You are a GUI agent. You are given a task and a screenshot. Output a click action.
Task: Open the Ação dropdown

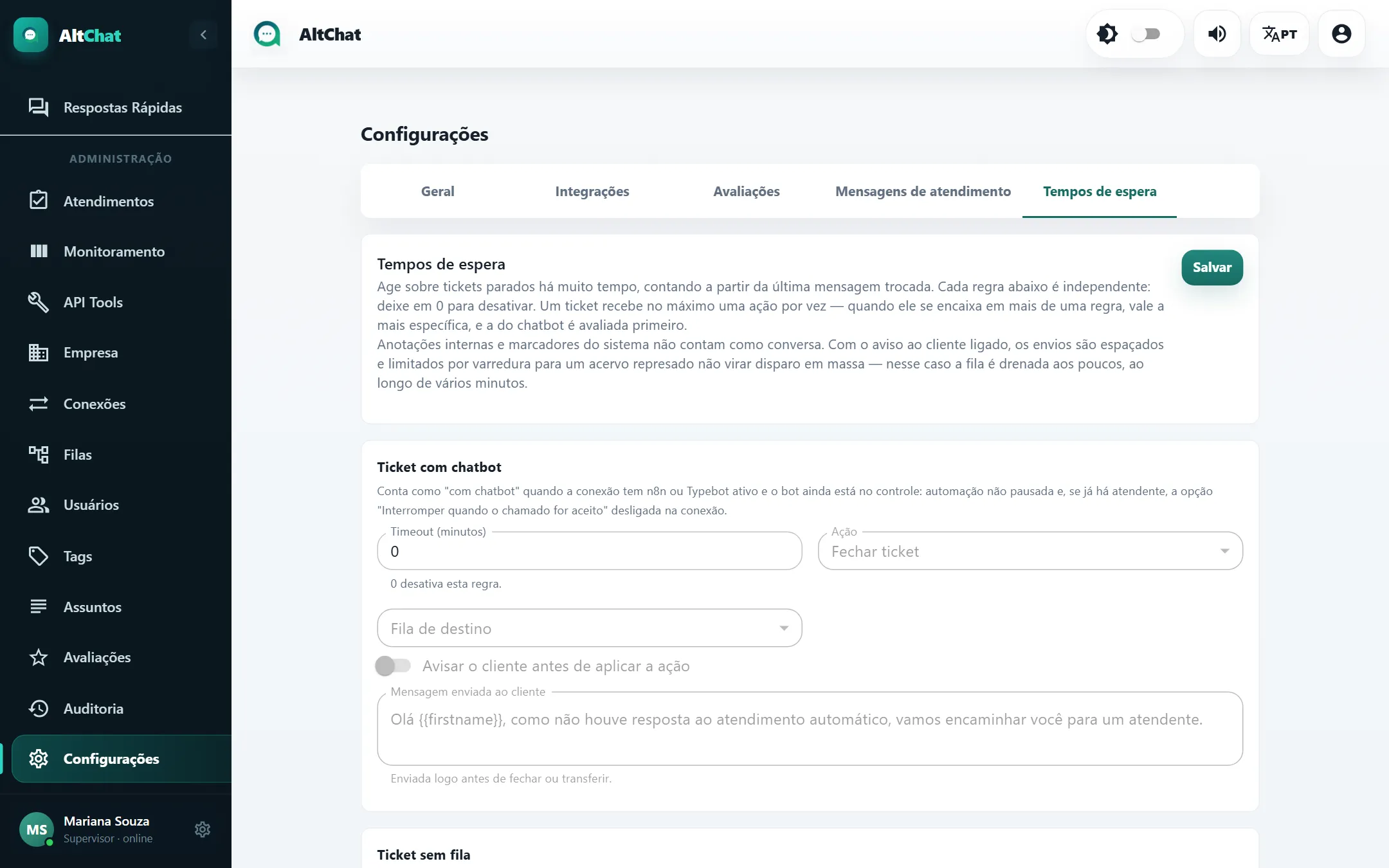coord(1030,551)
